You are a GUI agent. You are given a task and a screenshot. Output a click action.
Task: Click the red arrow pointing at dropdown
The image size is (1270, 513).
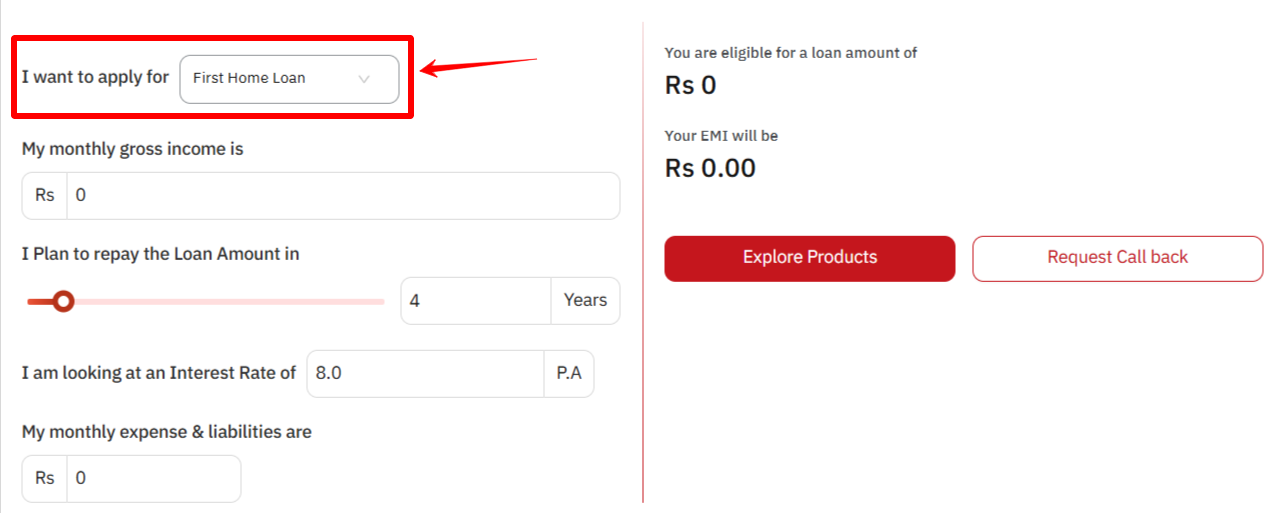pyautogui.click(x=478, y=67)
